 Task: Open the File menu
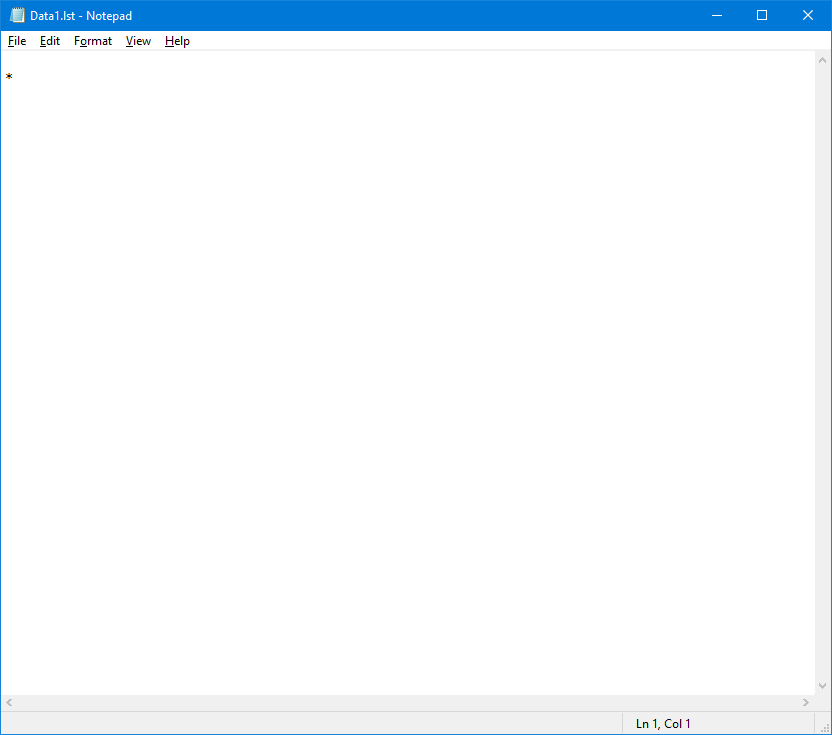(x=17, y=41)
